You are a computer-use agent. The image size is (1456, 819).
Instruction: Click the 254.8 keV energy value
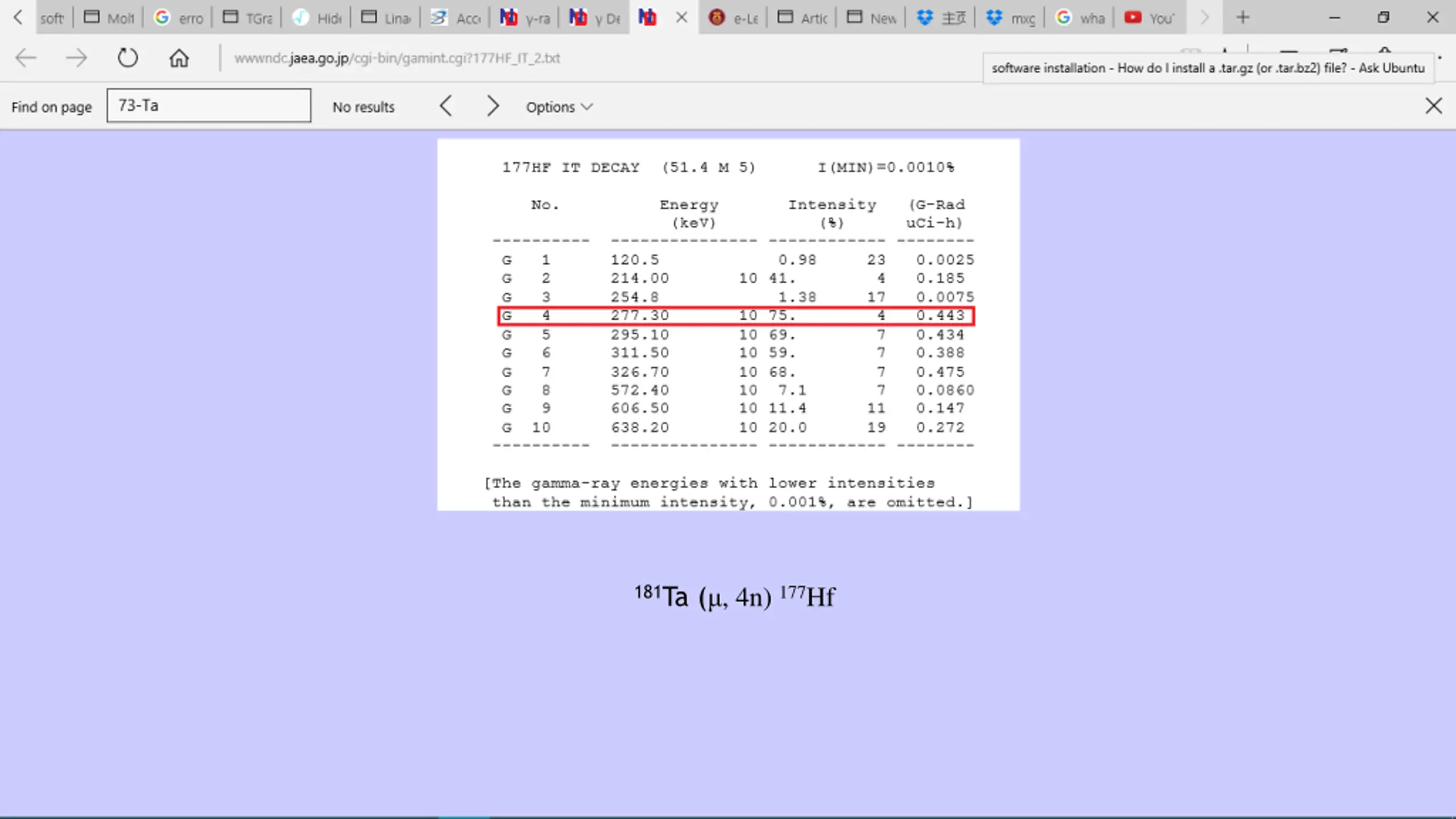(x=635, y=297)
